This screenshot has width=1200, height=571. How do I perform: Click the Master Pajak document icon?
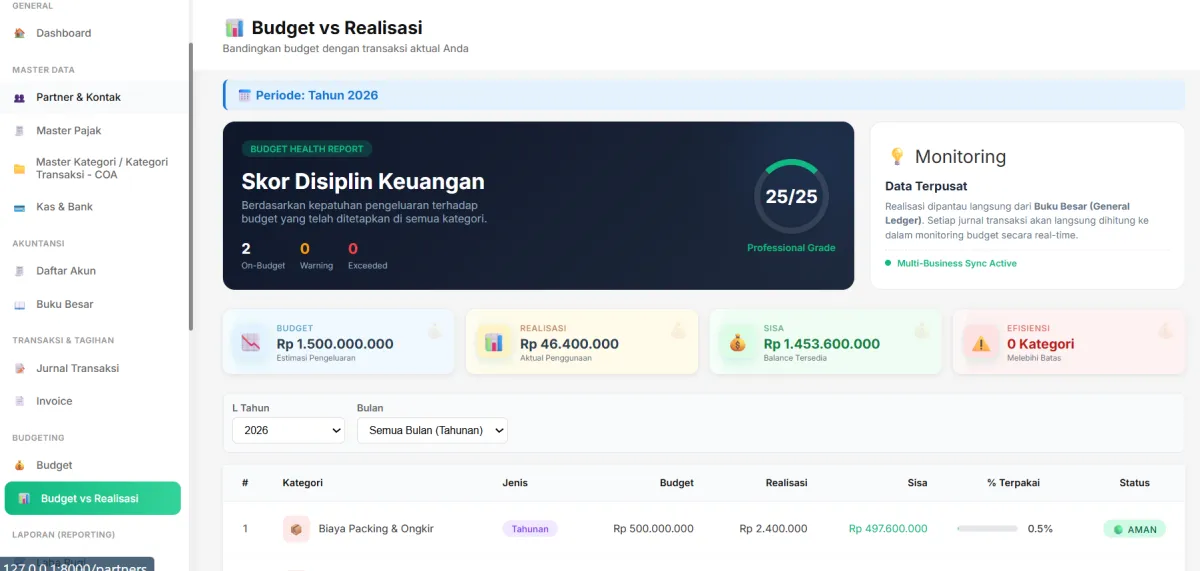tap(19, 131)
